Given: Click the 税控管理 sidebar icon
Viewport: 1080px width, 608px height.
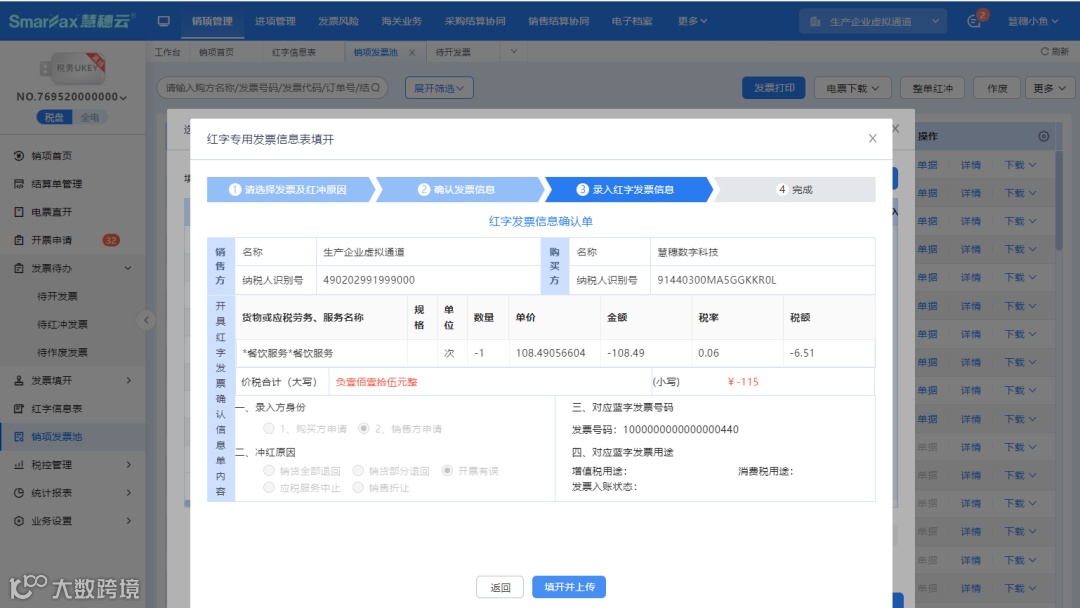Looking at the screenshot, I should [x=19, y=465].
